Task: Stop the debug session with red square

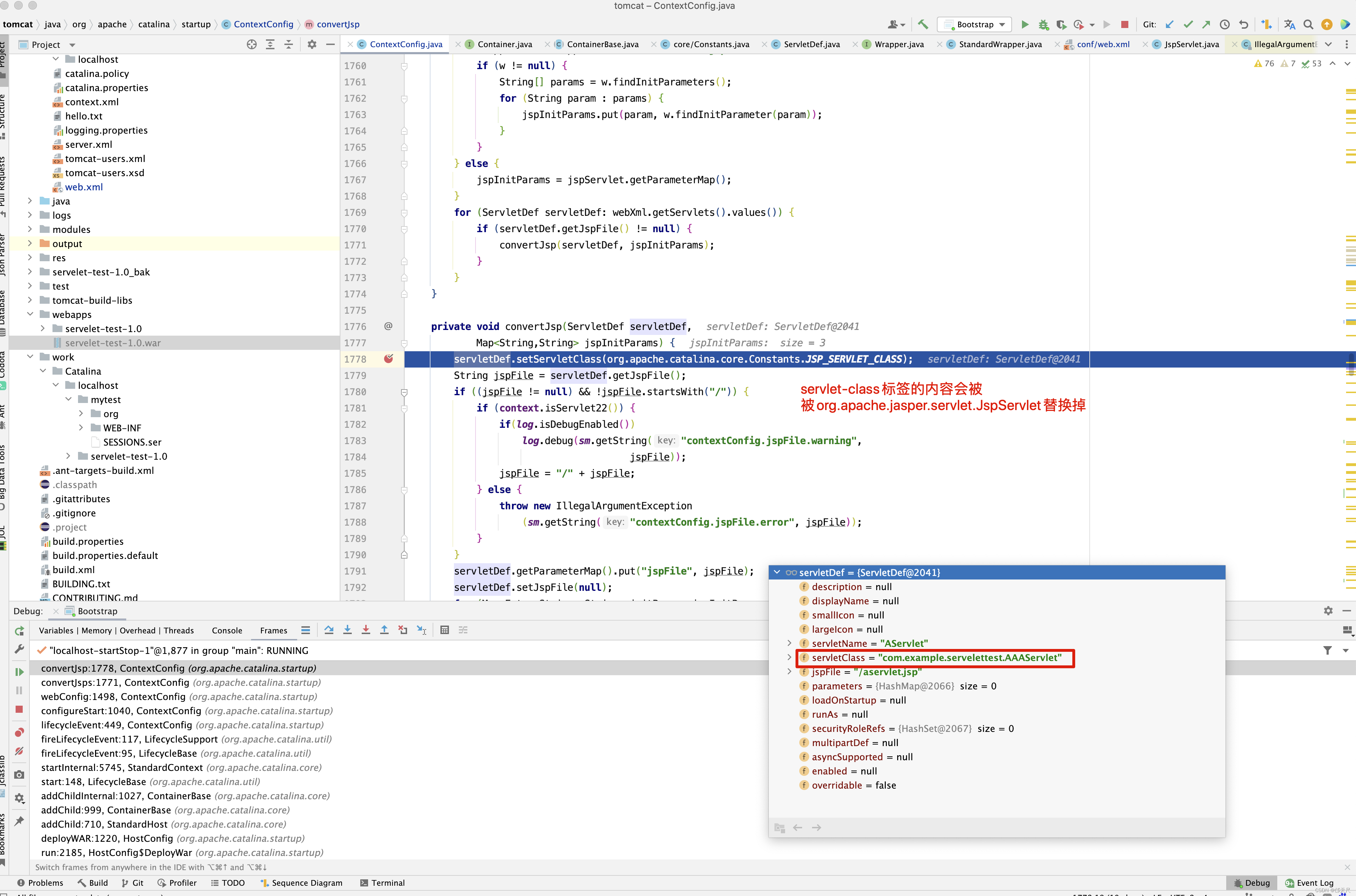Action: (x=19, y=709)
